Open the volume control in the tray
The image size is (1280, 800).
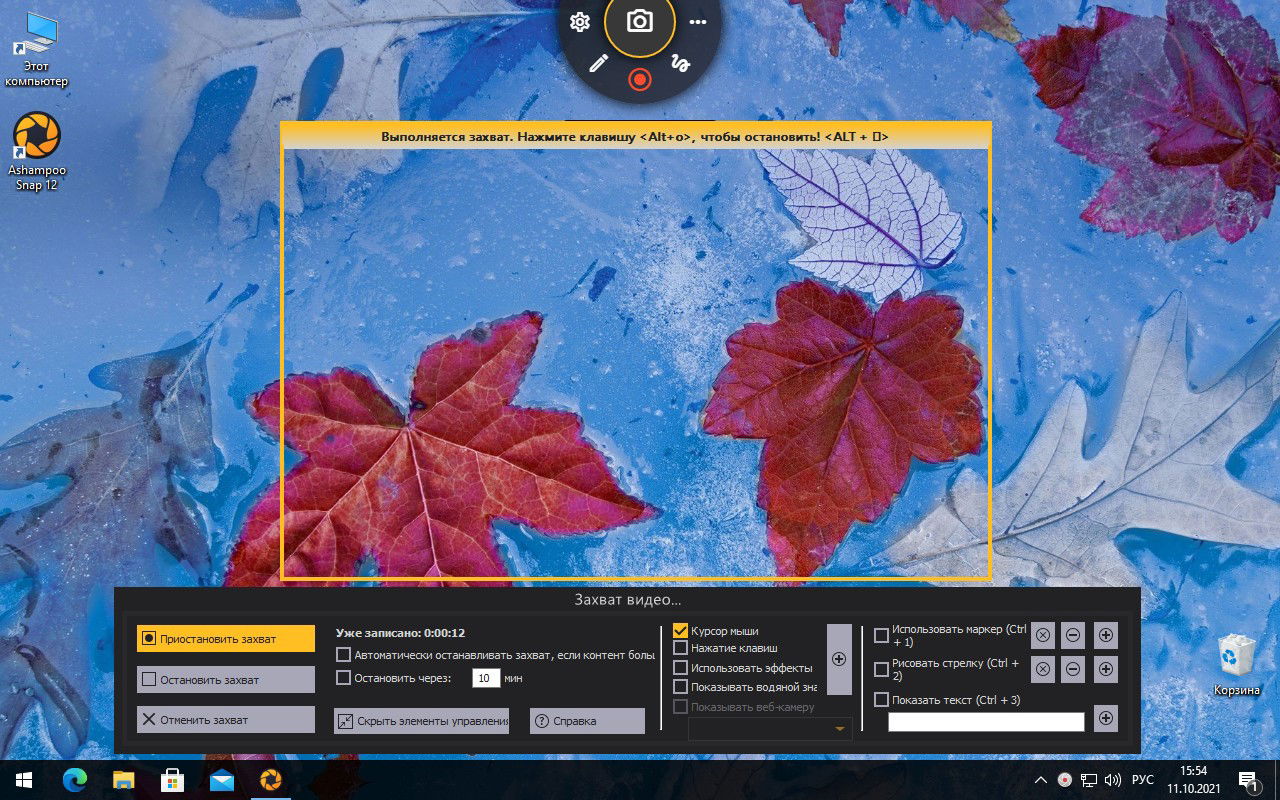click(1113, 780)
